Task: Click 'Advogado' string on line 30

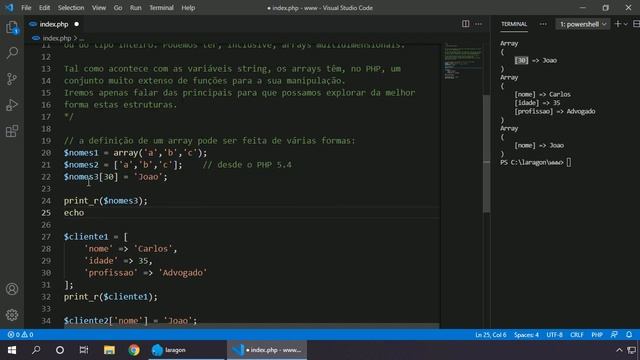Action: pos(182,273)
